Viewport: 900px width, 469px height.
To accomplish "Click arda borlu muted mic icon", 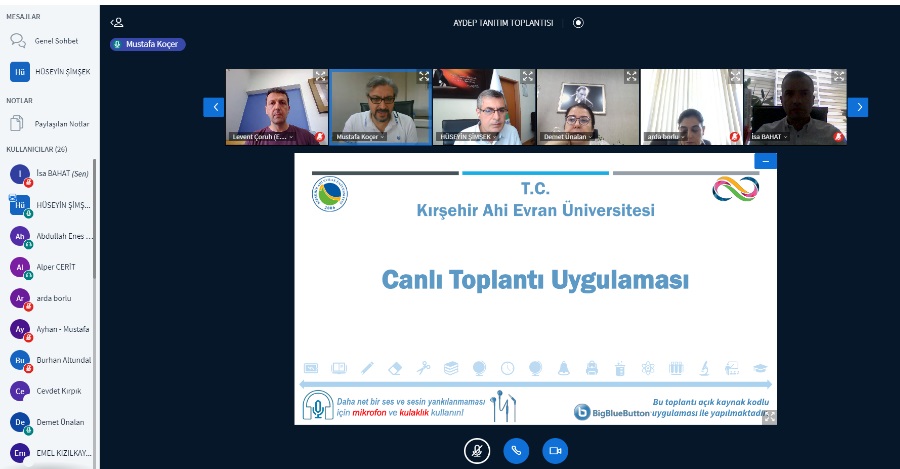I will (735, 137).
